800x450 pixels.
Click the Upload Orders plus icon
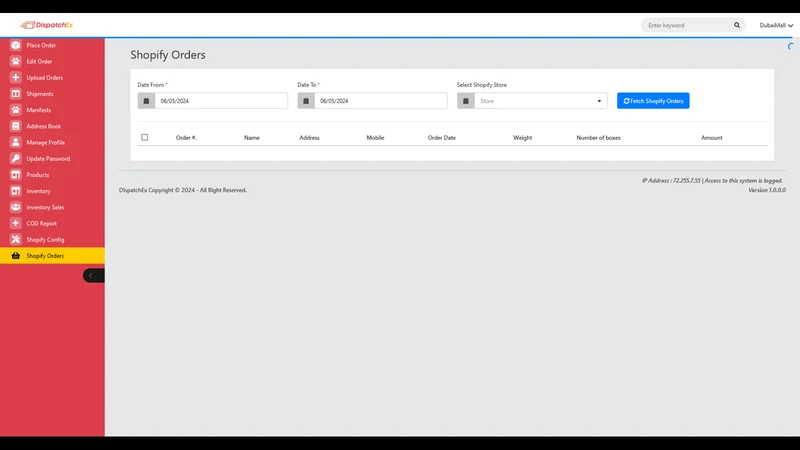(16, 78)
